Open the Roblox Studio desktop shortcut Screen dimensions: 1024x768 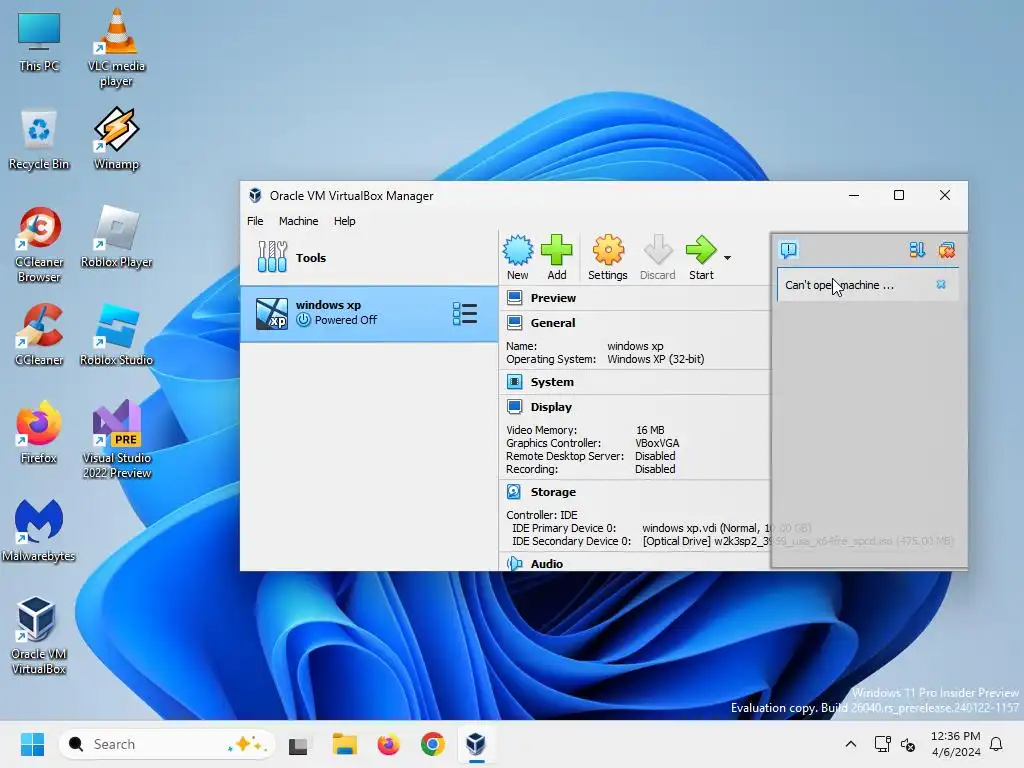coord(116,334)
